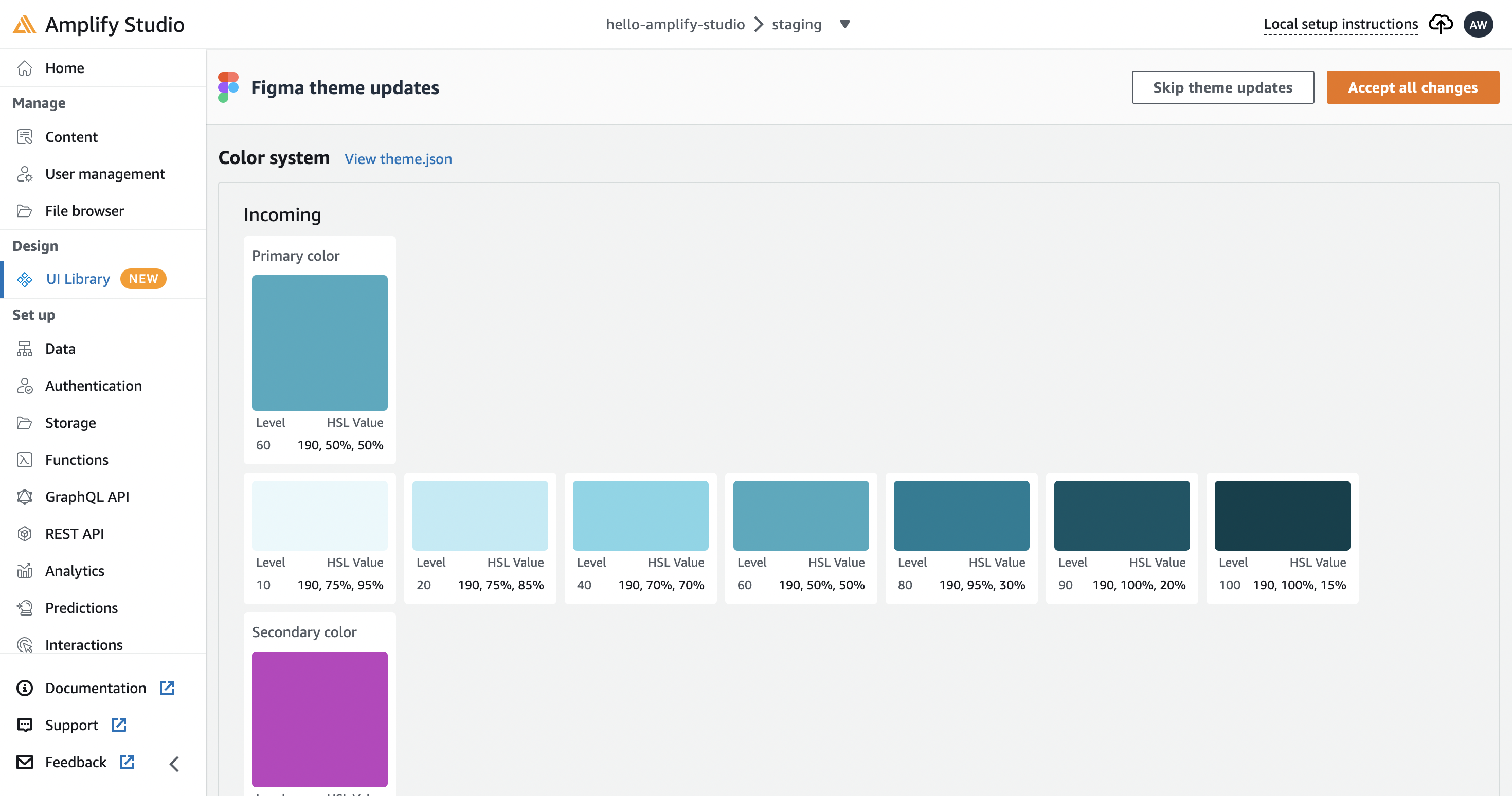Image resolution: width=1512 pixels, height=796 pixels.
Task: Click Skip theme updates
Action: click(1222, 87)
